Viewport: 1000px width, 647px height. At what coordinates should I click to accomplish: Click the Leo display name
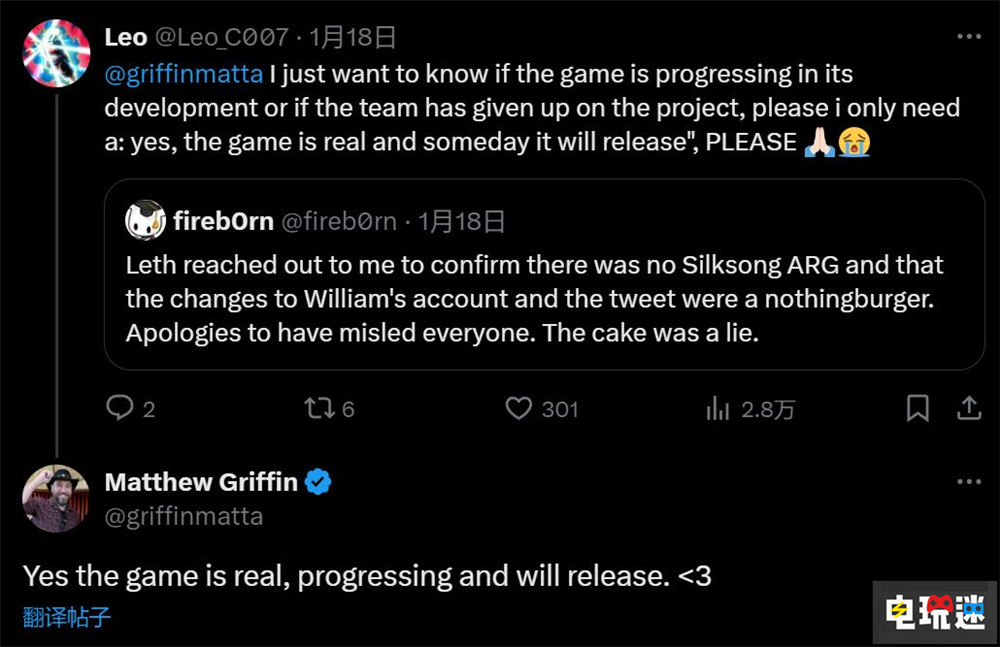tap(125, 38)
